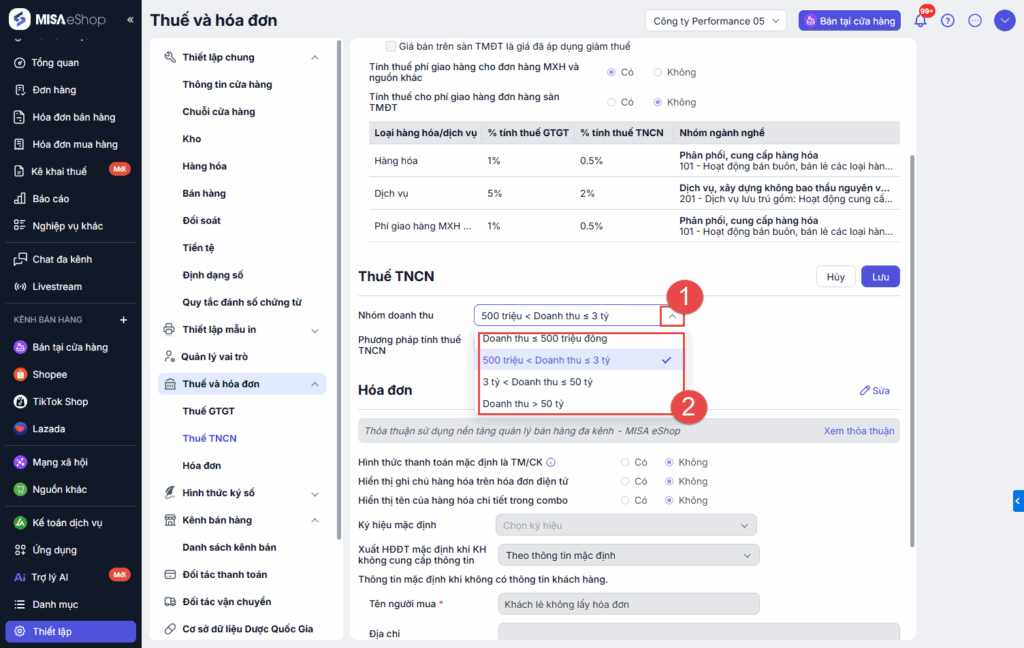Open Shopee channel in sidebar
1024x648 pixels.
pyautogui.click(x=49, y=374)
